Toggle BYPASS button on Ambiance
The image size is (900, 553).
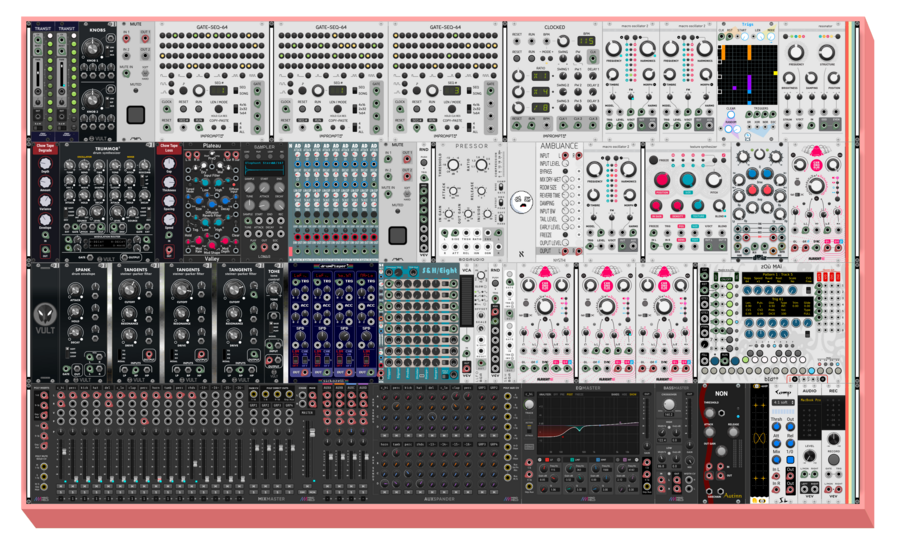565,172
